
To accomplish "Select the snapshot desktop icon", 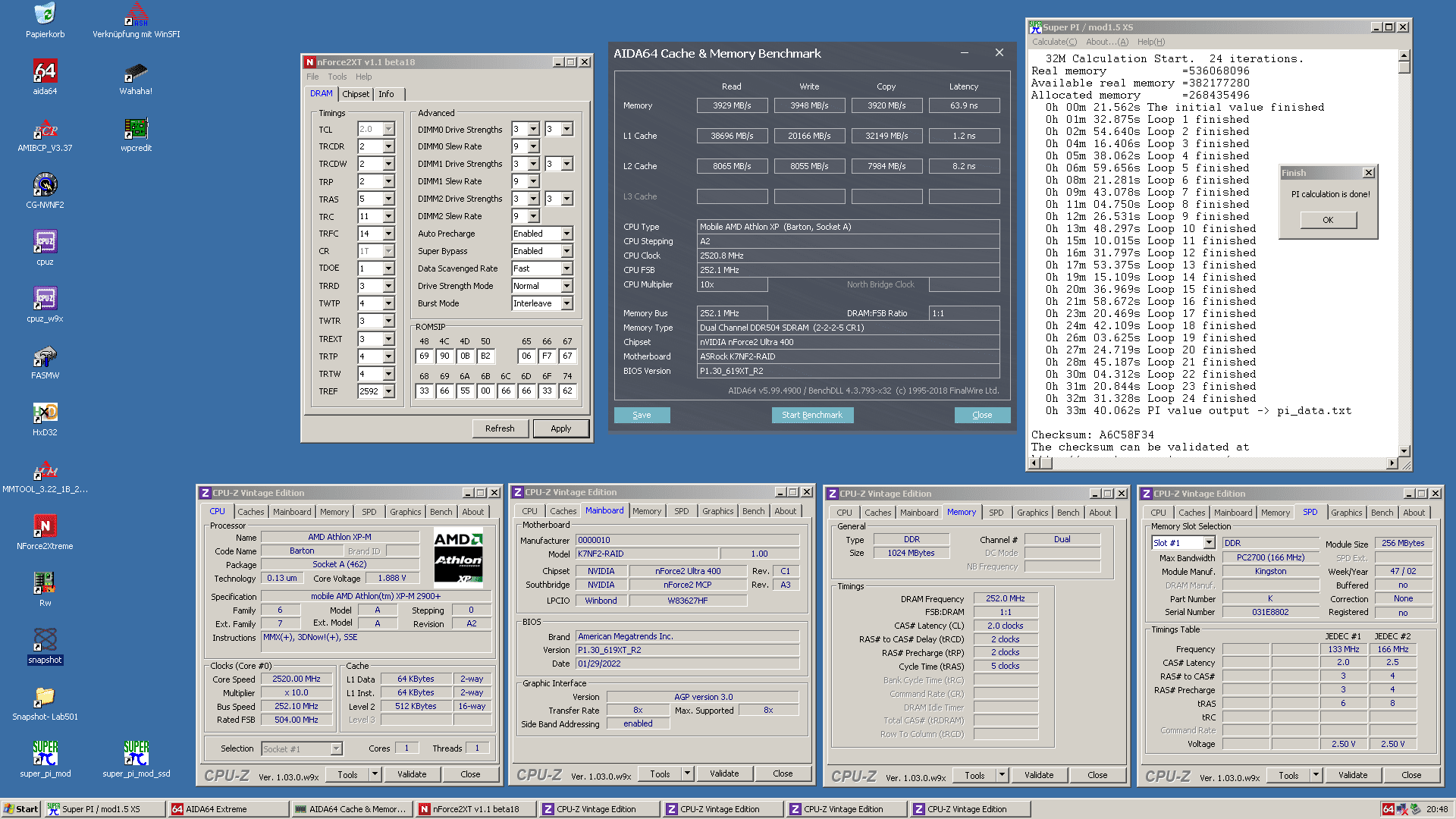I will (x=45, y=646).
